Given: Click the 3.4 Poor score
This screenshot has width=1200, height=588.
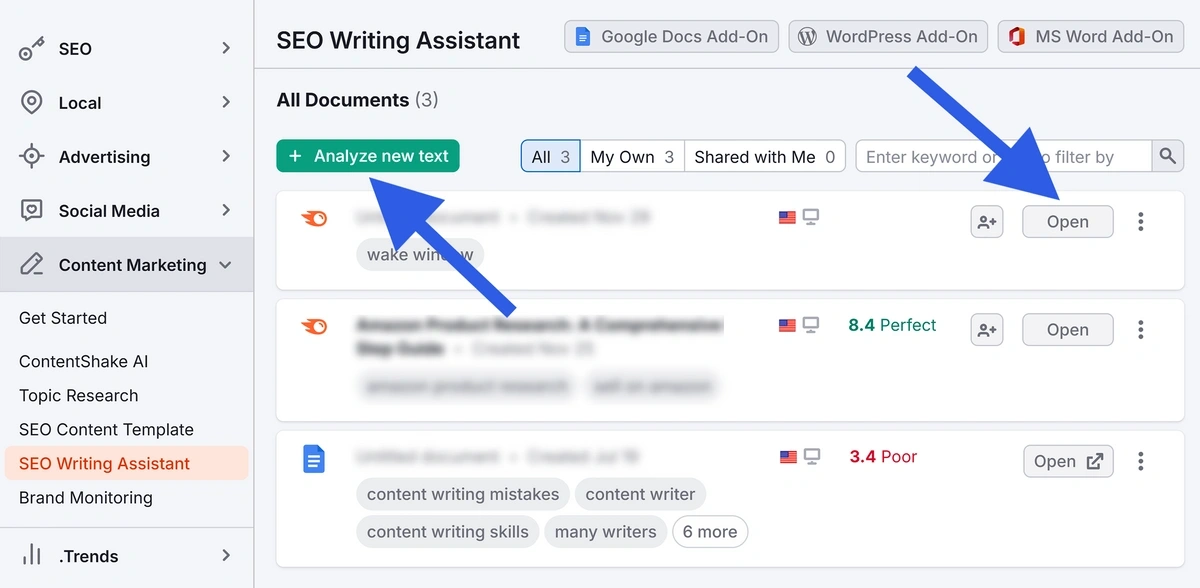Looking at the screenshot, I should (x=883, y=456).
